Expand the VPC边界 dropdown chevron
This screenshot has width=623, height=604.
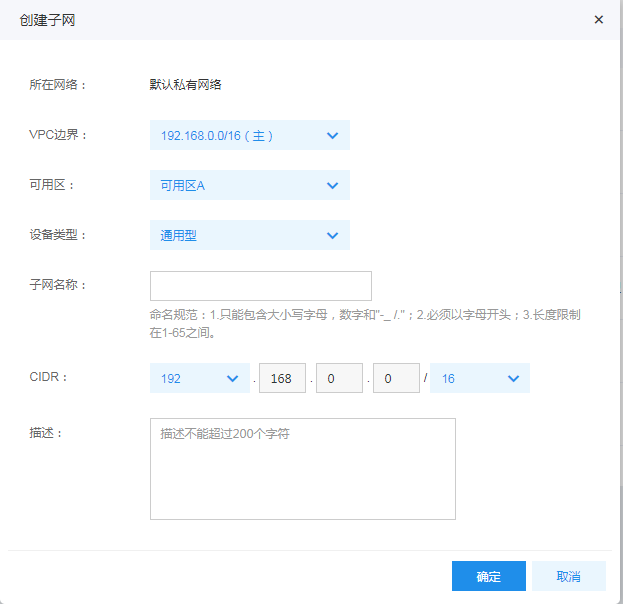point(332,136)
